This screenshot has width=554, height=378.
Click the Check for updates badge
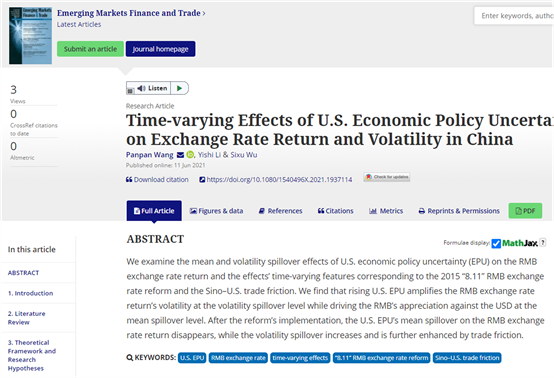click(387, 177)
